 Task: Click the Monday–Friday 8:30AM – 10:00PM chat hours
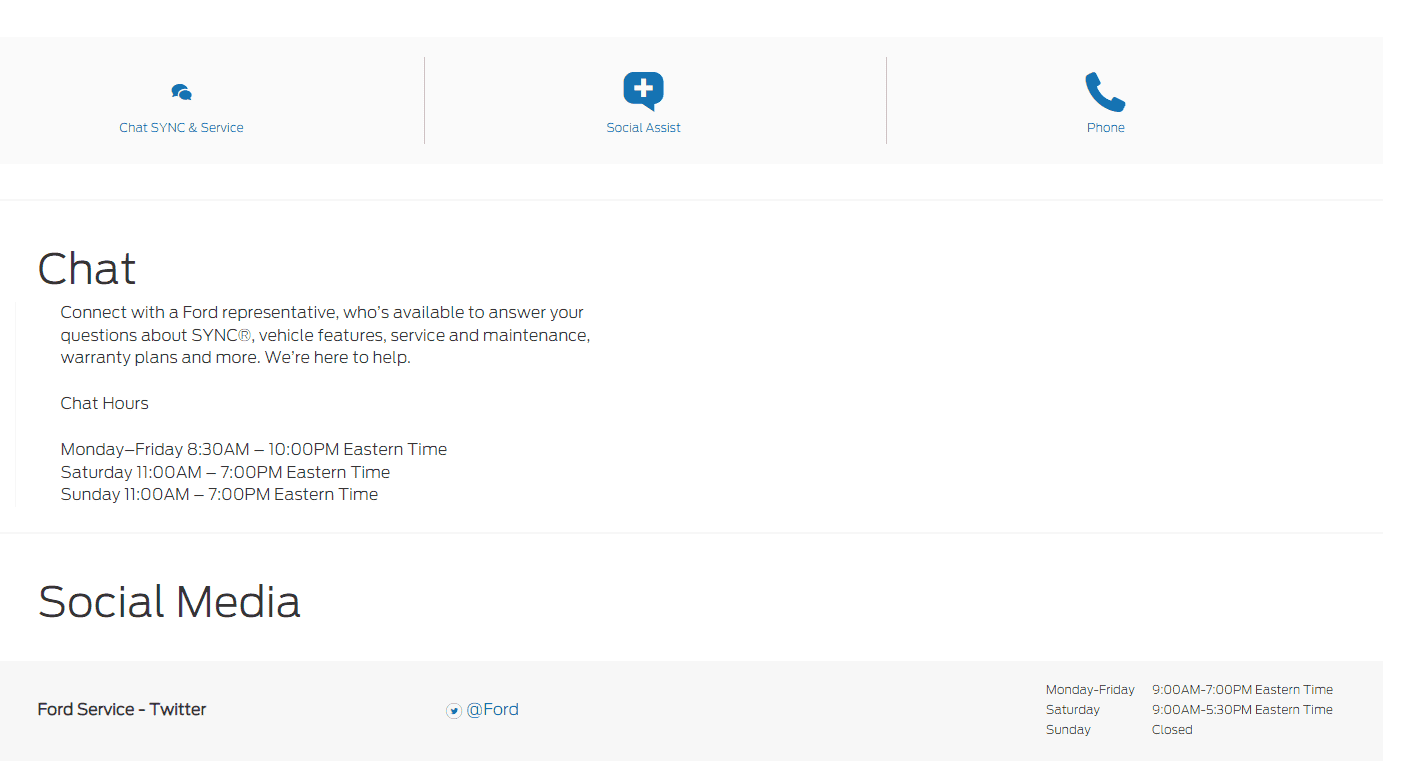click(x=254, y=449)
